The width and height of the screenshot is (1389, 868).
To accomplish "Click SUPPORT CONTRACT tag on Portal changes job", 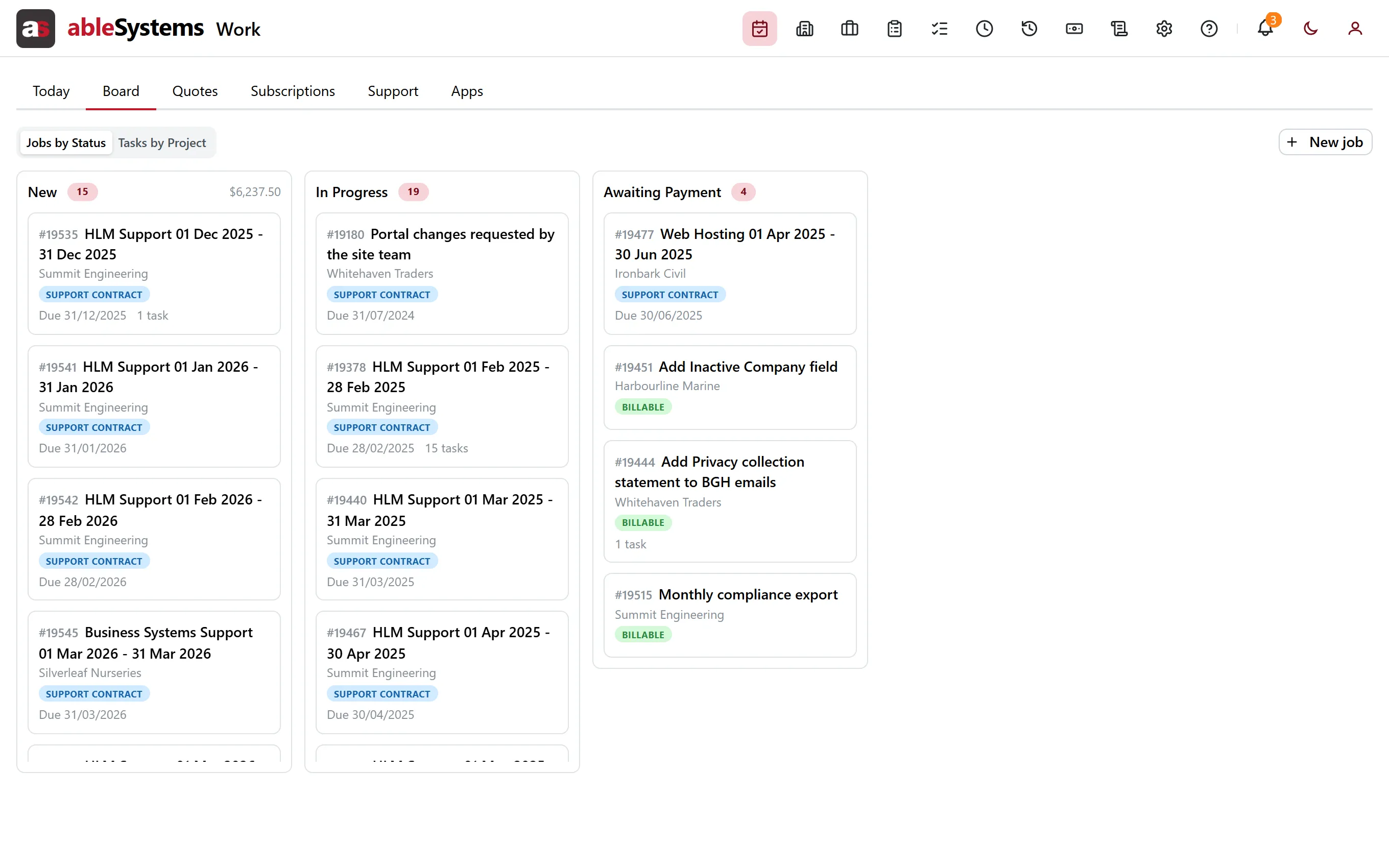I will point(381,295).
